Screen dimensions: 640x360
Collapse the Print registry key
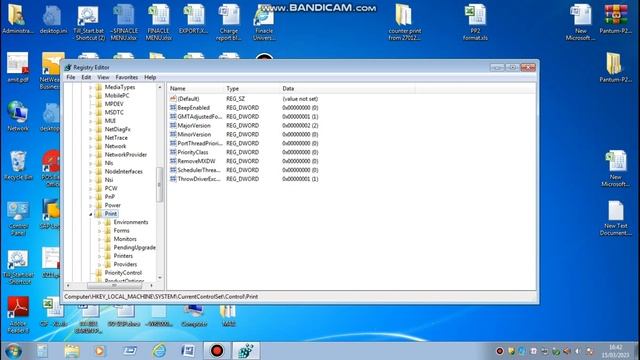tap(91, 214)
